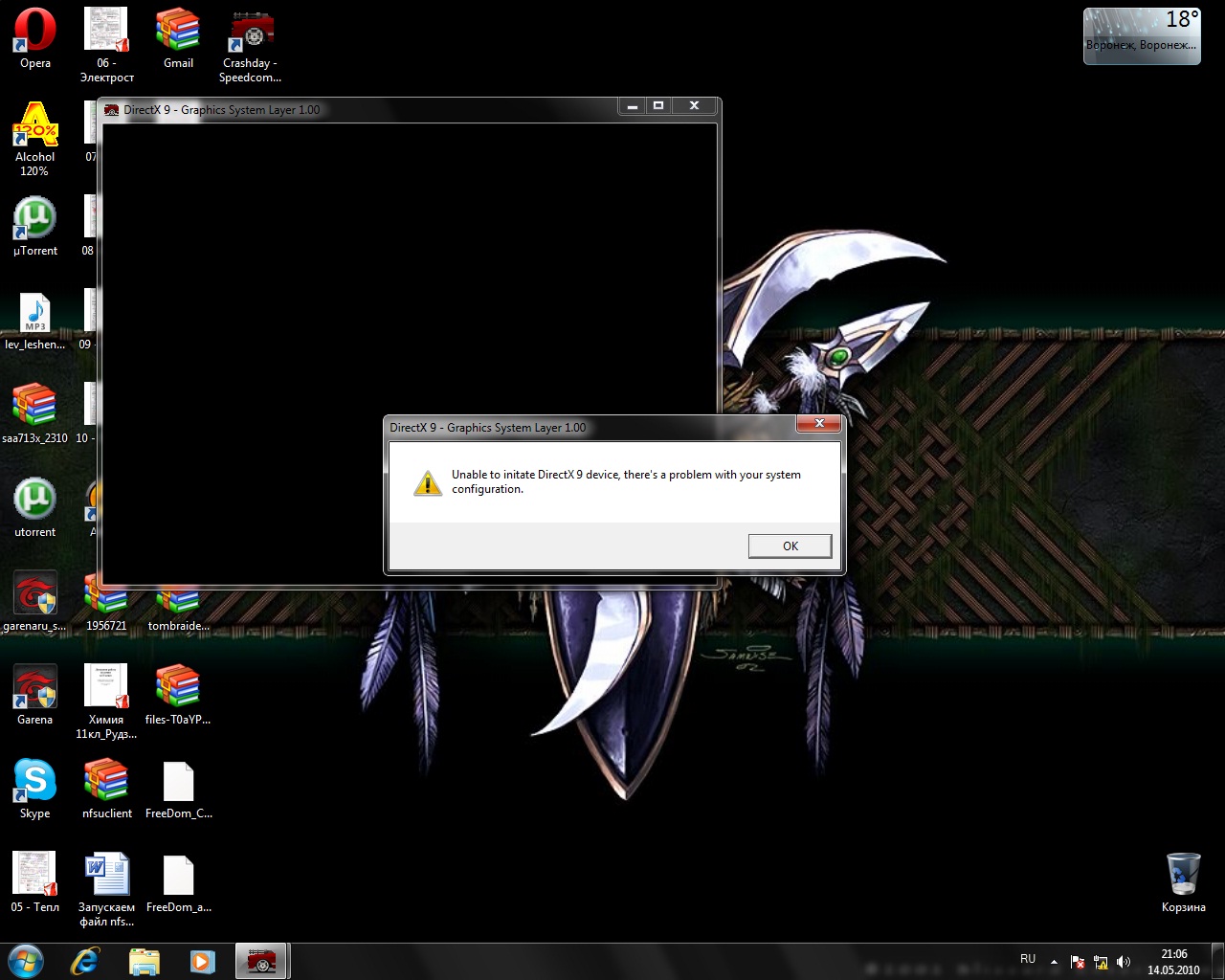Maximize the DirectX 9 black window
Image resolution: width=1225 pixels, height=980 pixels.
(658, 106)
